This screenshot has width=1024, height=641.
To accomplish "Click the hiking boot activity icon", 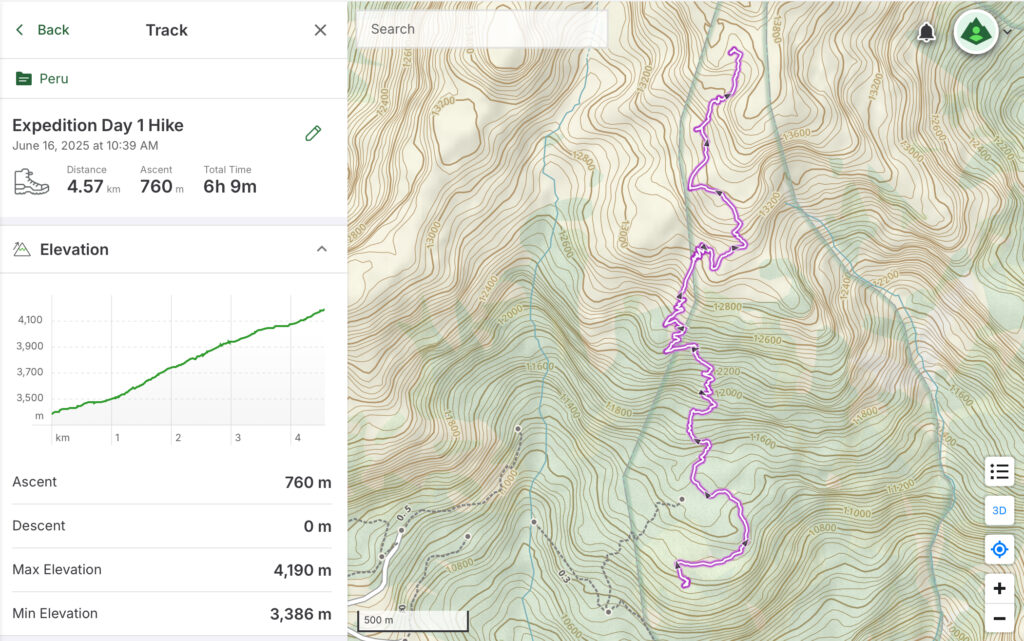I will (x=31, y=181).
